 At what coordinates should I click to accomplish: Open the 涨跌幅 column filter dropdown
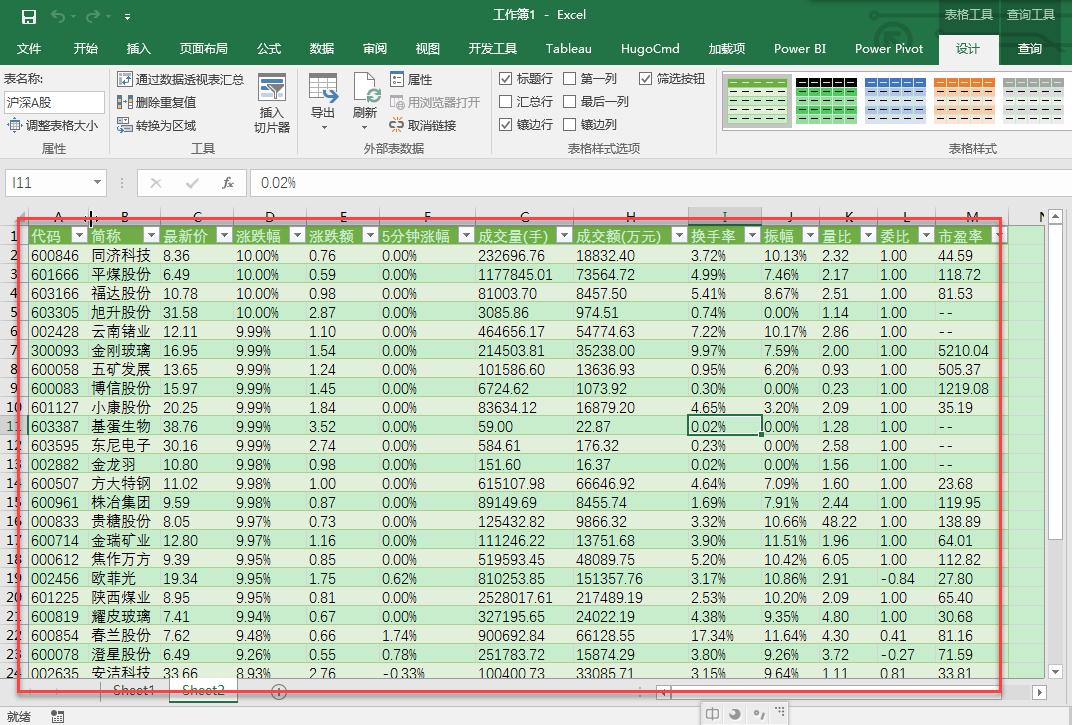click(x=296, y=234)
